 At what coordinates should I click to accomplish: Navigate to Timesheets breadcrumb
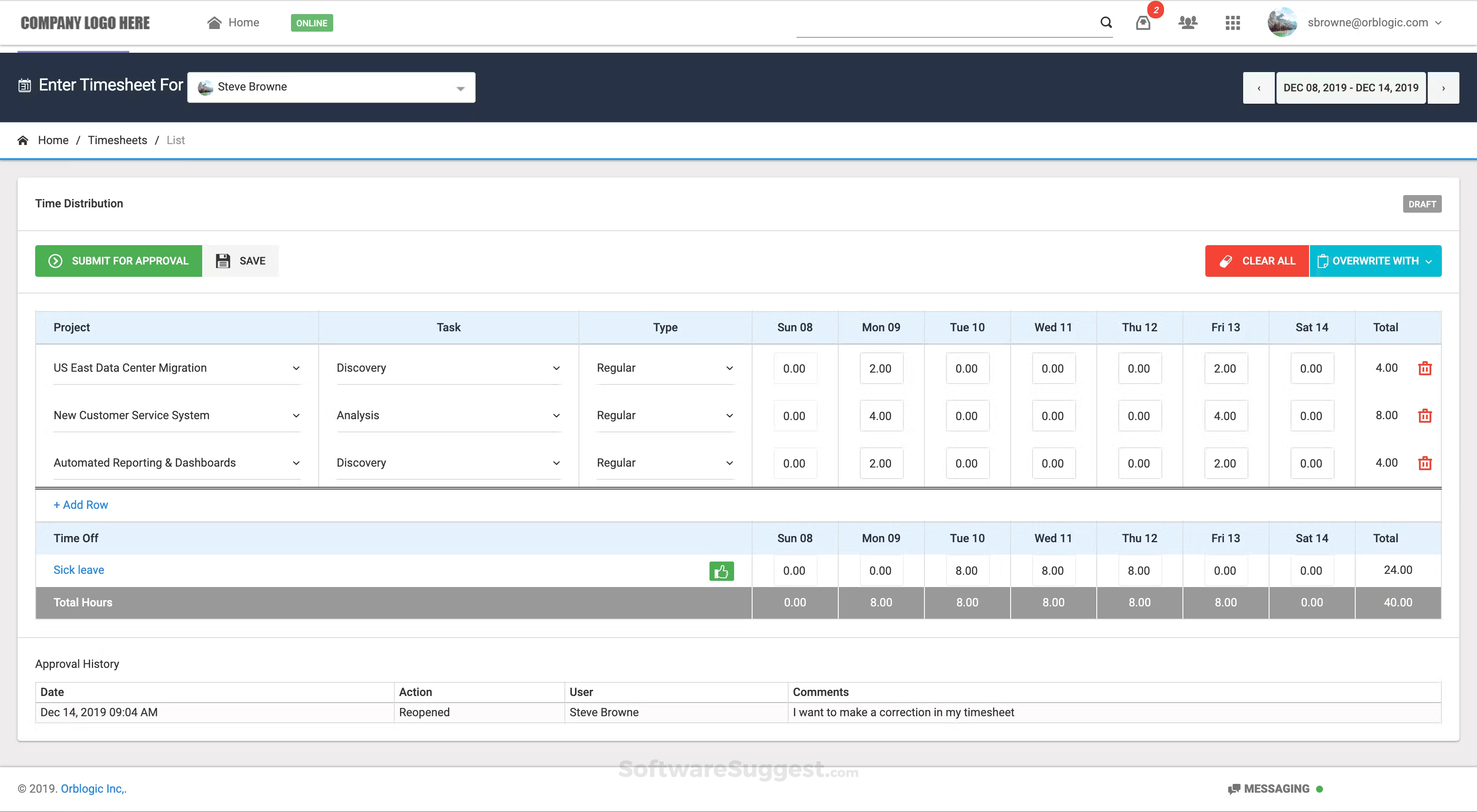point(117,141)
